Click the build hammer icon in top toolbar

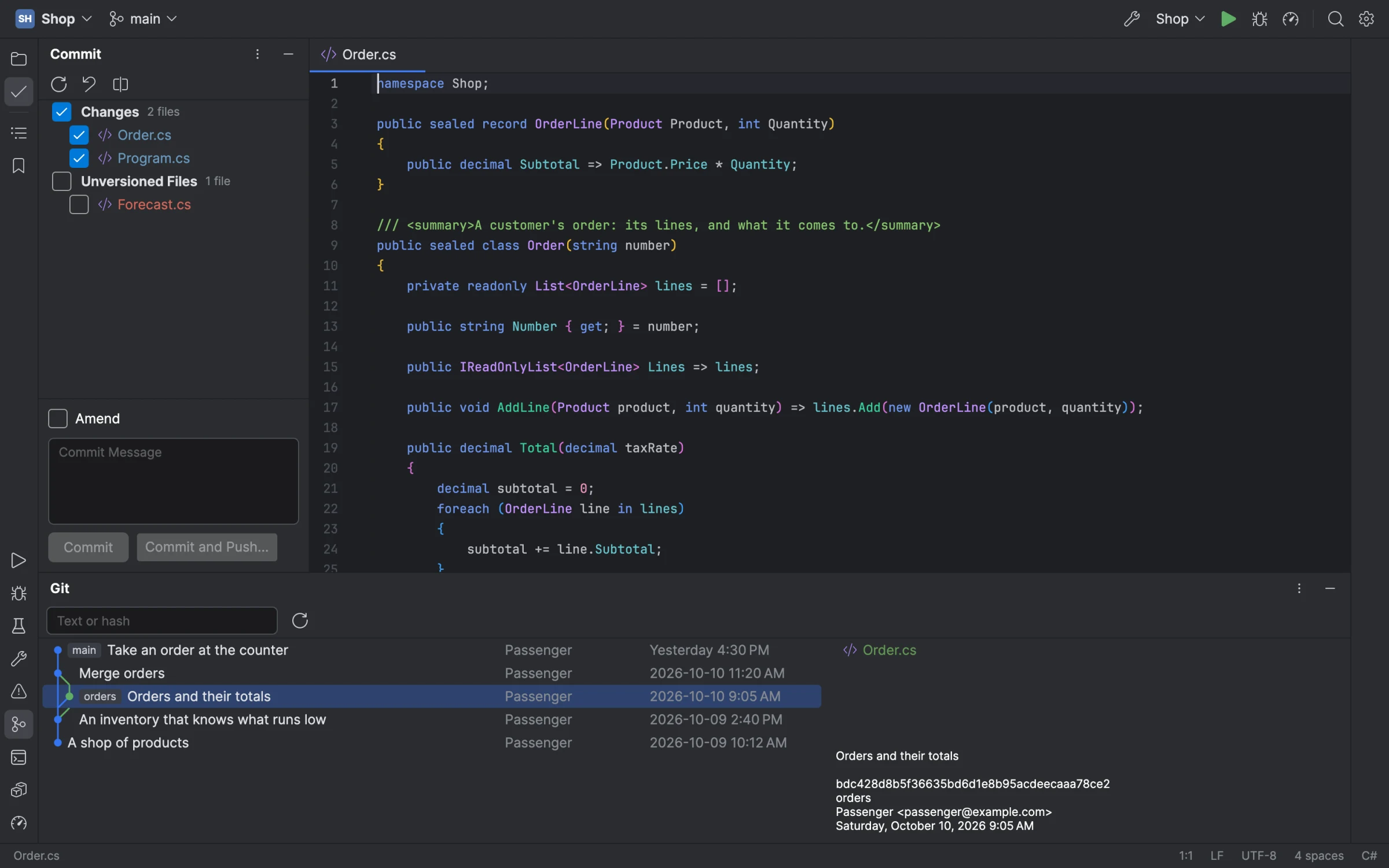[1131, 19]
